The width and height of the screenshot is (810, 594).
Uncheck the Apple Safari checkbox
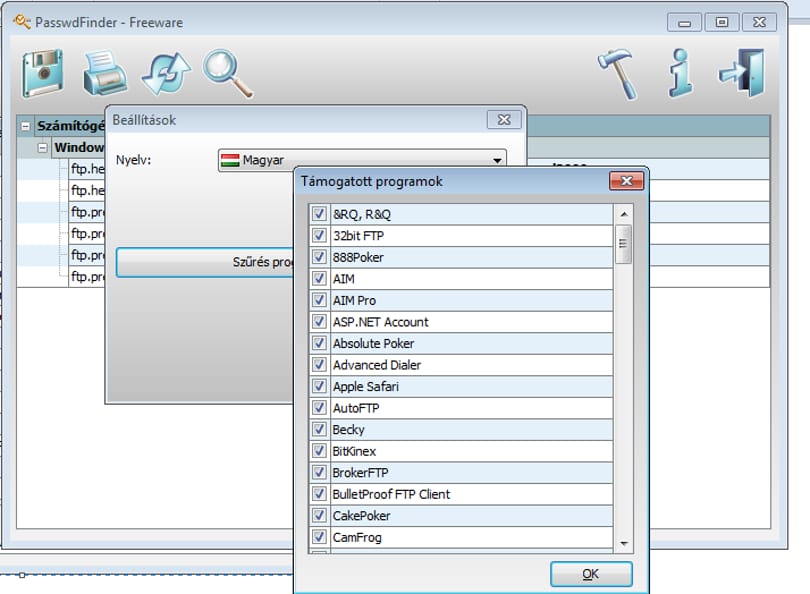pyautogui.click(x=319, y=386)
